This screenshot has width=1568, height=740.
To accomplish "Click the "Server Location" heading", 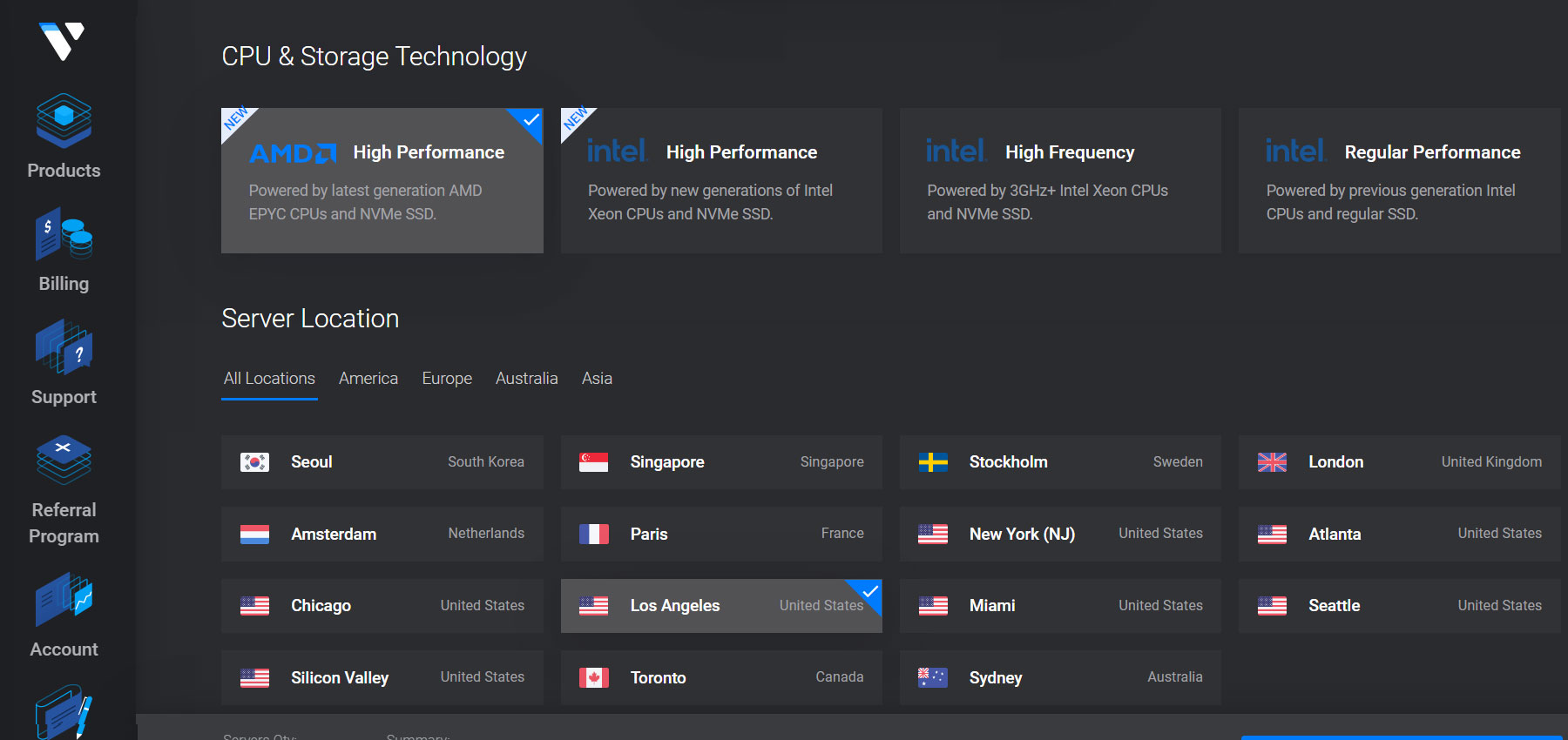I will tap(310, 319).
